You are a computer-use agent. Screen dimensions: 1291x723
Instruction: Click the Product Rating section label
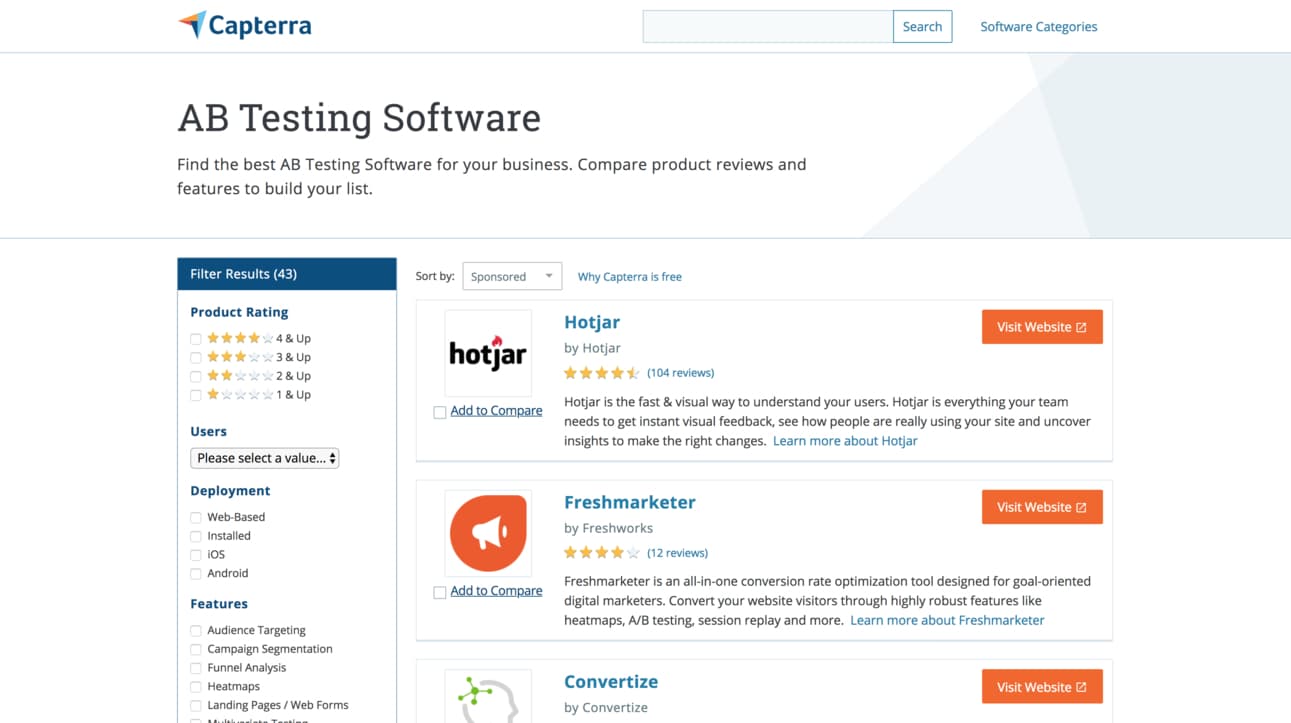tap(239, 312)
